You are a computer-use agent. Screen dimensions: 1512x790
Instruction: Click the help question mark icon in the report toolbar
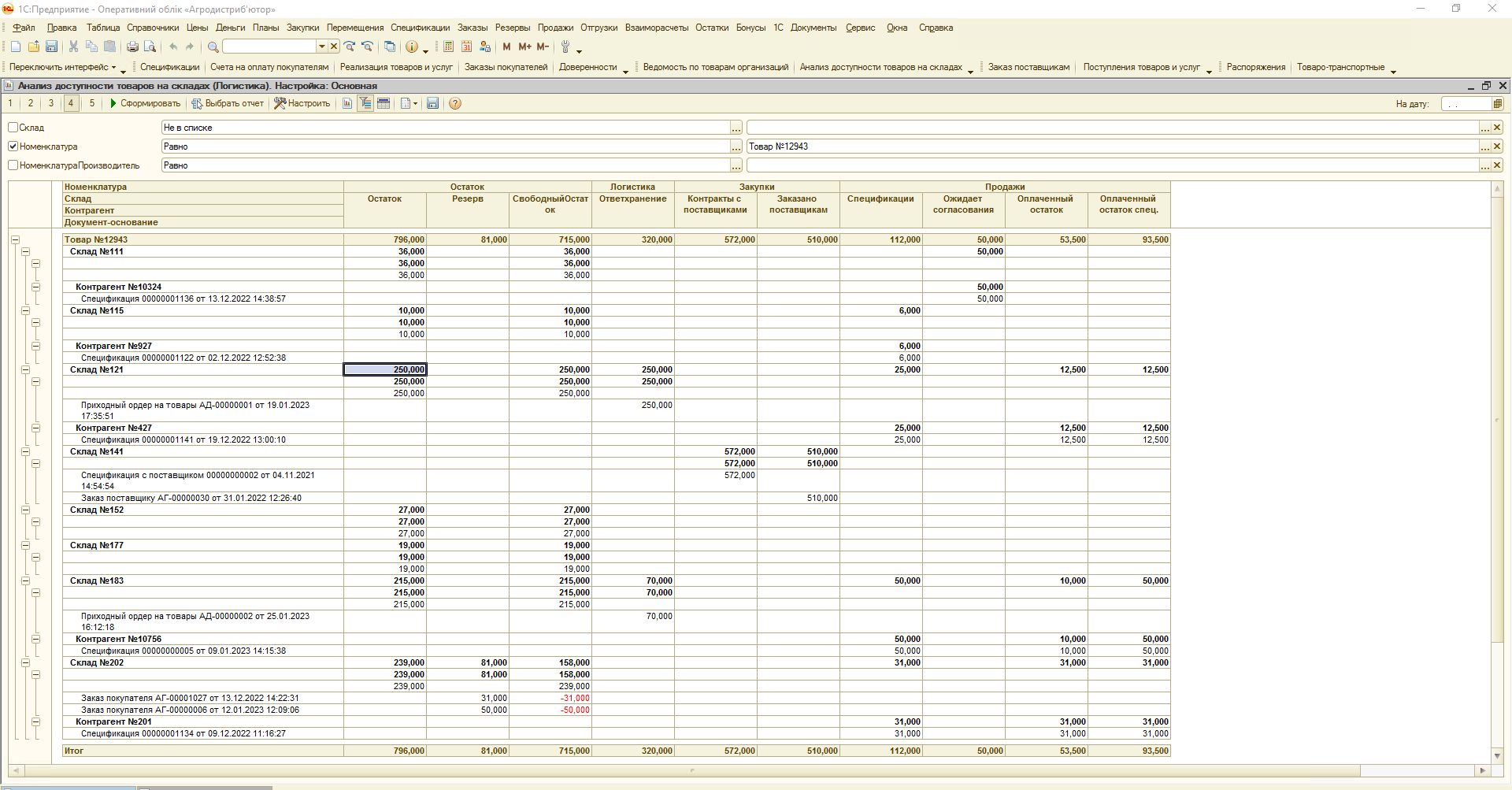(455, 104)
